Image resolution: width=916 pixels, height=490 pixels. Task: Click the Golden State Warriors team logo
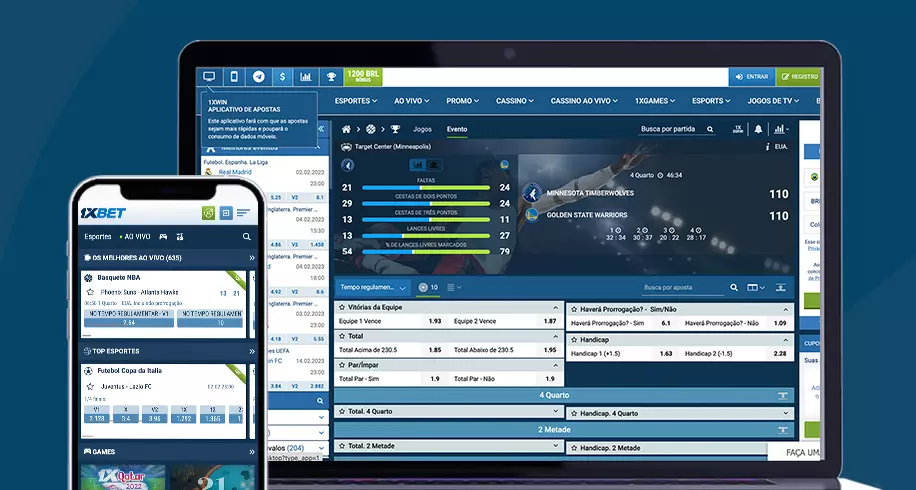pyautogui.click(x=532, y=215)
